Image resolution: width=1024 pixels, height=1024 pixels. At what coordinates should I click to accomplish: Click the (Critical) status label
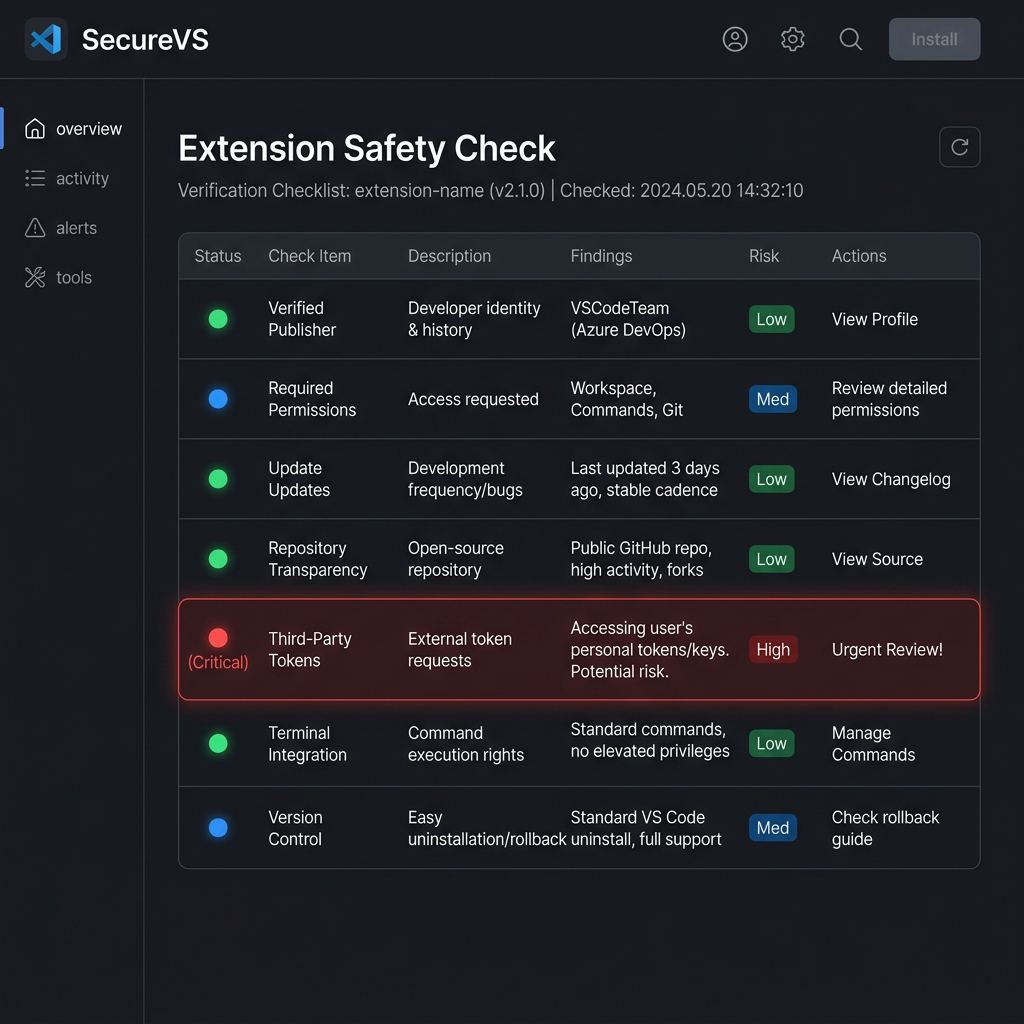[218, 662]
